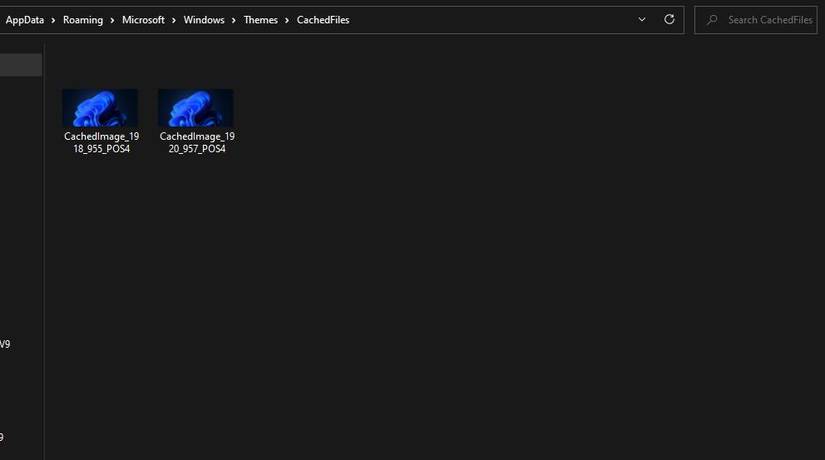
Task: Expand chevron after Themes in breadcrumb
Action: 287,20
